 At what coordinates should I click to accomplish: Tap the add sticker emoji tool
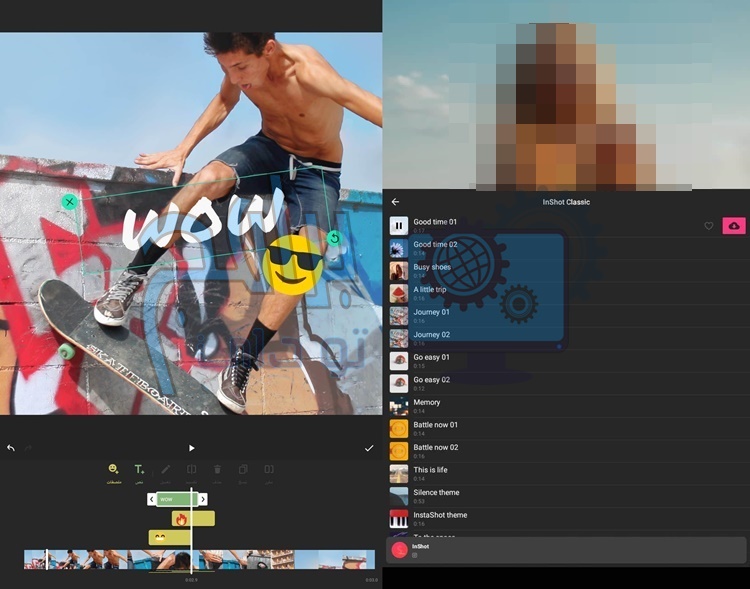coord(113,469)
